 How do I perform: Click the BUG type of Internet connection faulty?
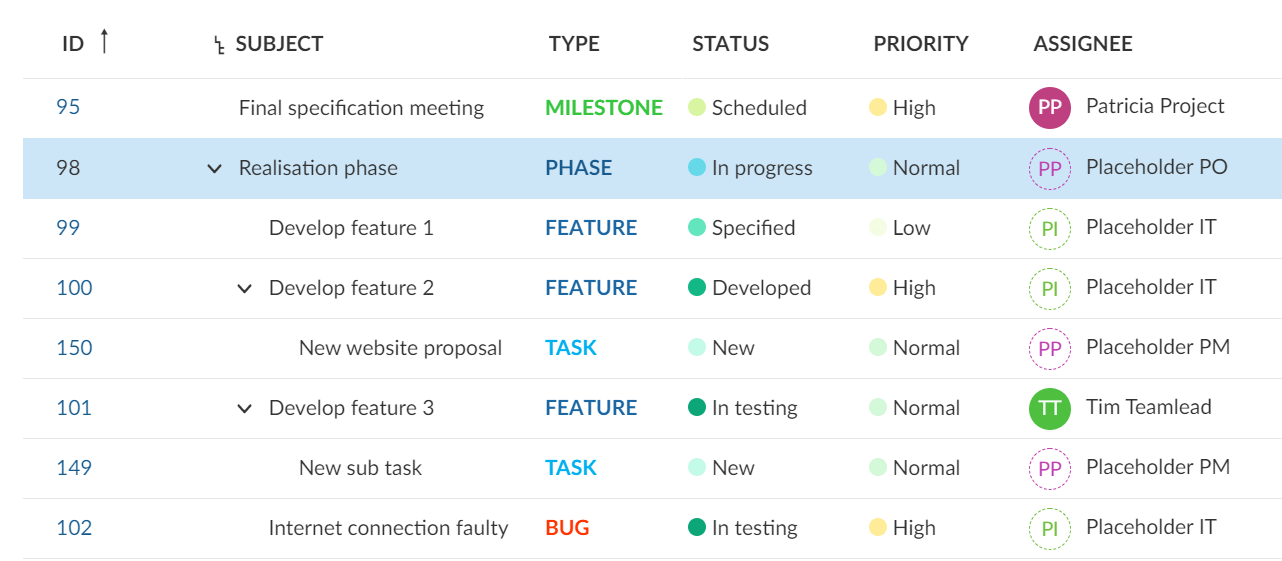point(567,528)
